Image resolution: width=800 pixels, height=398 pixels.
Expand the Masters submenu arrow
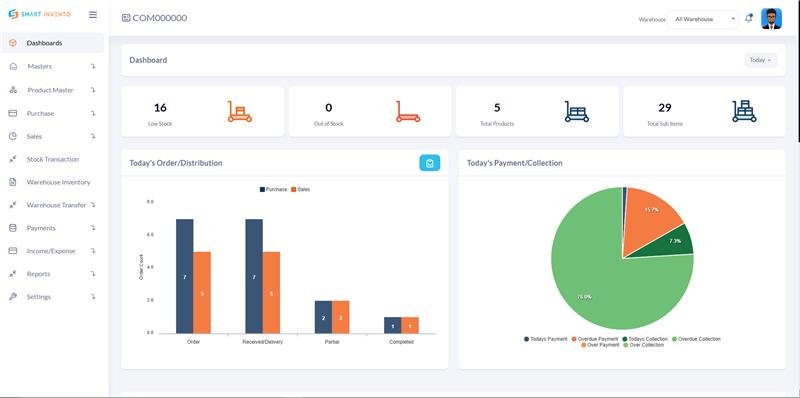pyautogui.click(x=93, y=66)
